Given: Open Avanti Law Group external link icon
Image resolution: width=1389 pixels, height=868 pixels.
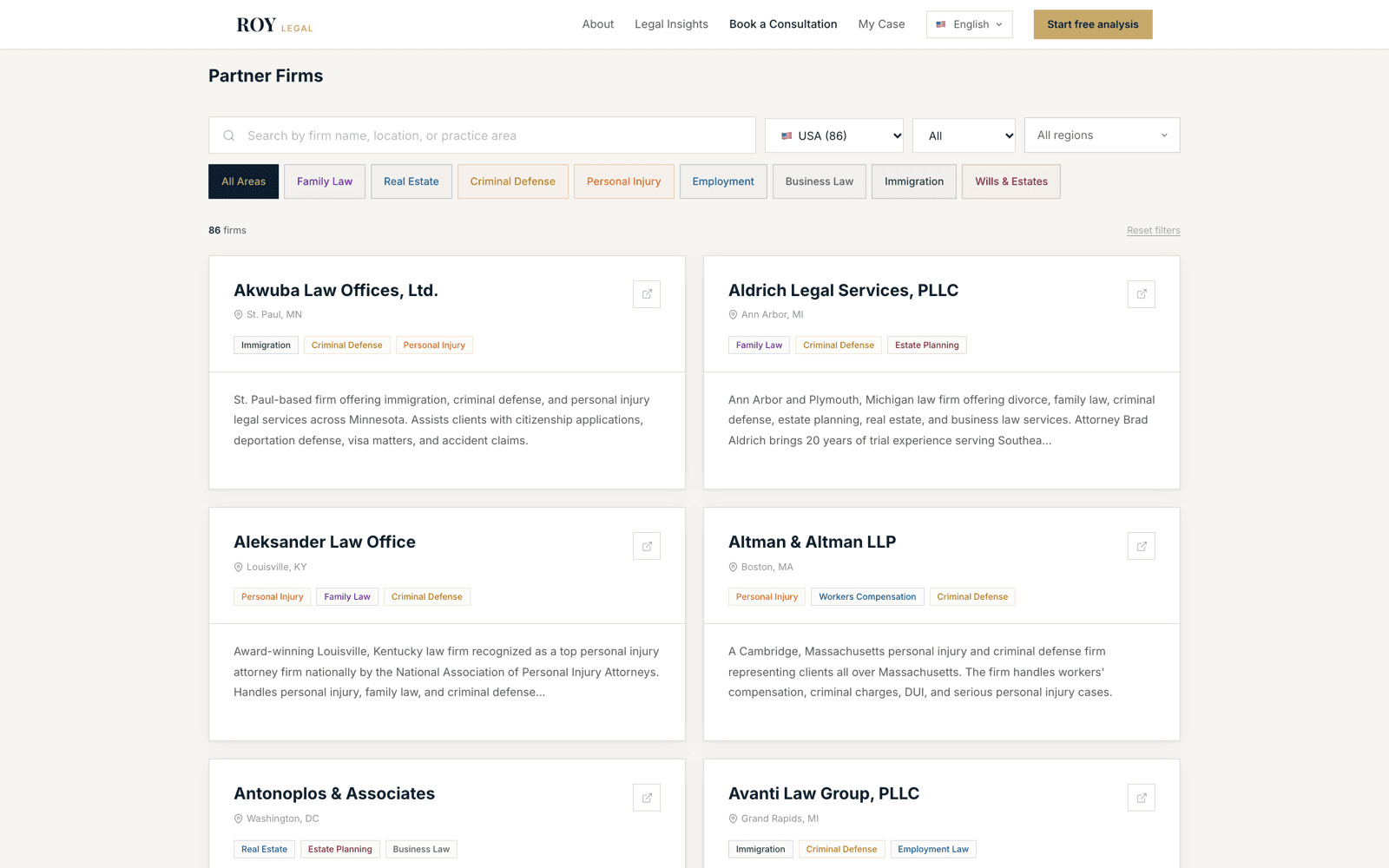Looking at the screenshot, I should coord(1142,798).
